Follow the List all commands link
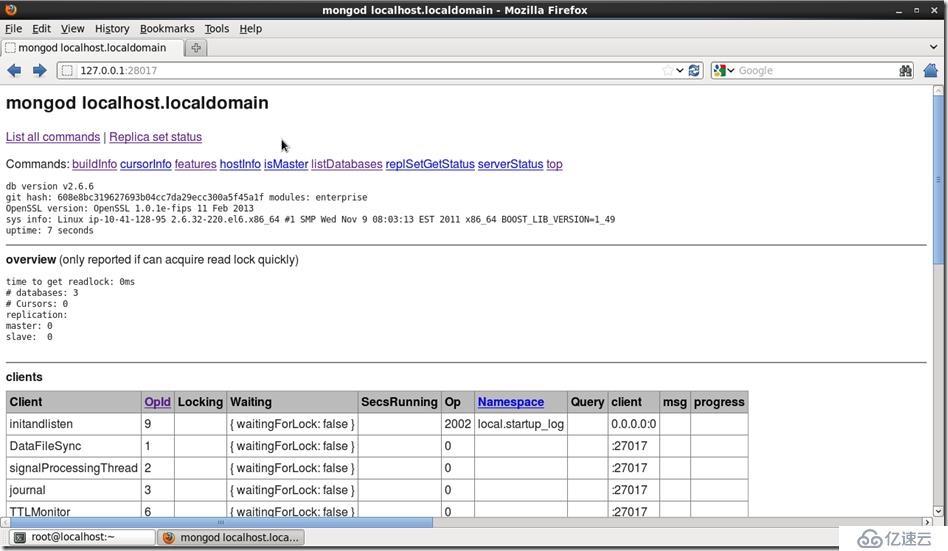 click(x=53, y=137)
